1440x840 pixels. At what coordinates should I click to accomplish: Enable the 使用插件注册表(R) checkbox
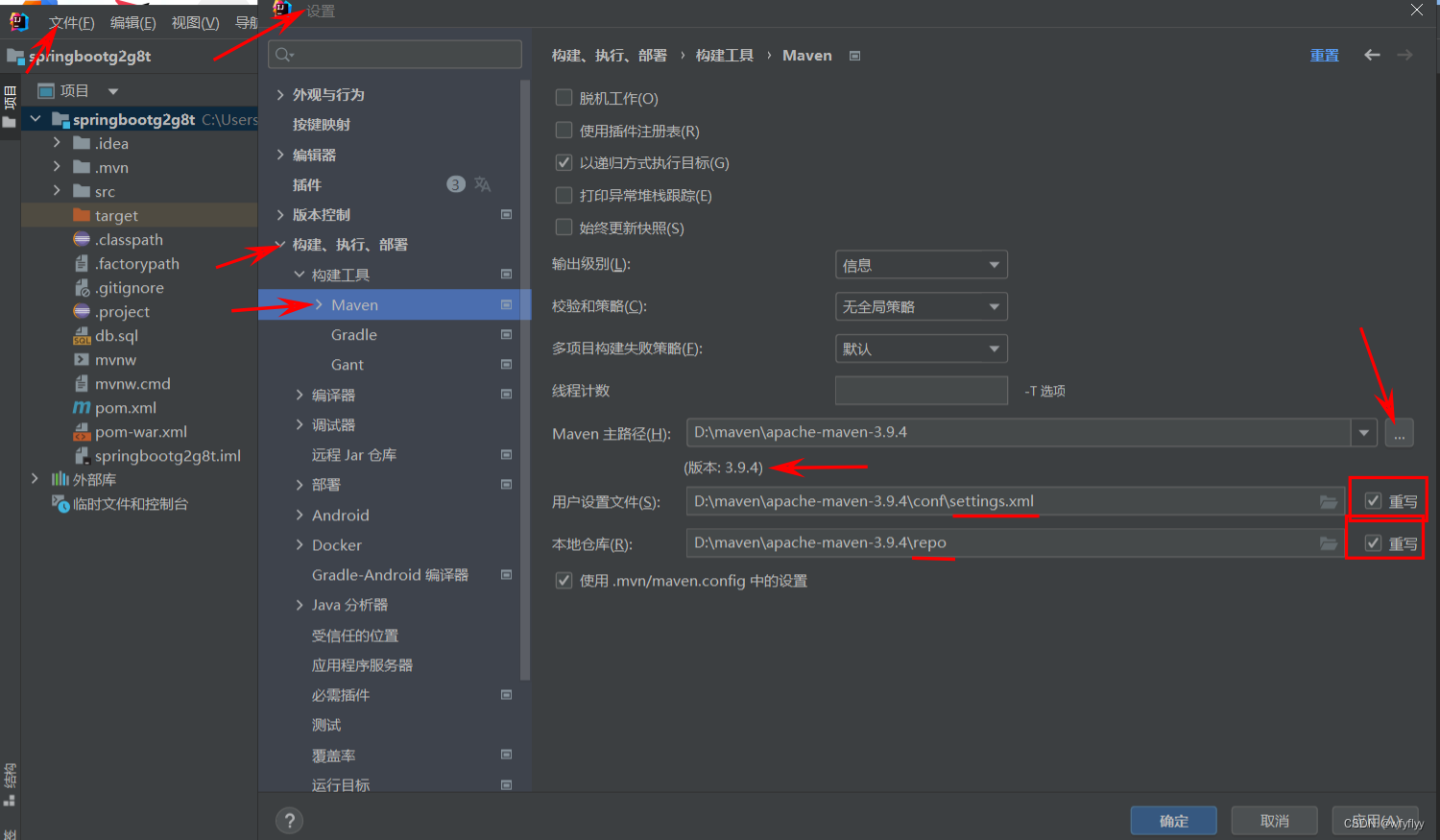click(564, 130)
